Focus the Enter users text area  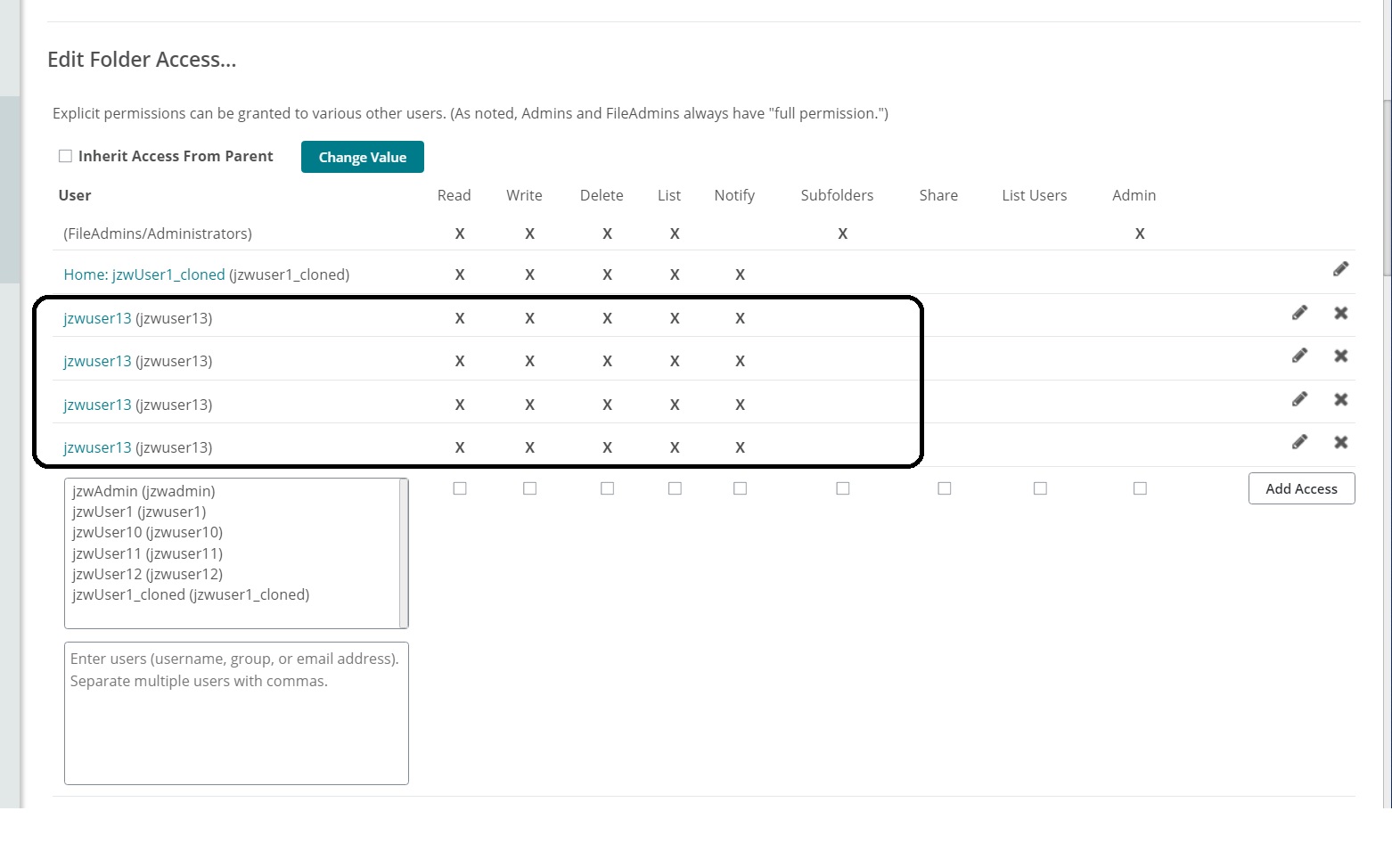(236, 713)
